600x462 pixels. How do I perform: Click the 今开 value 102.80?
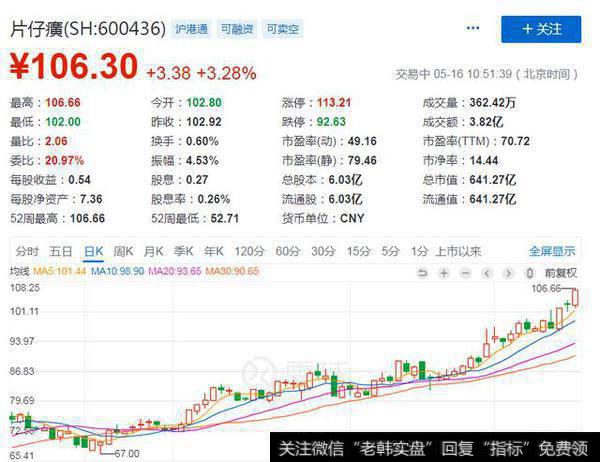tap(204, 103)
